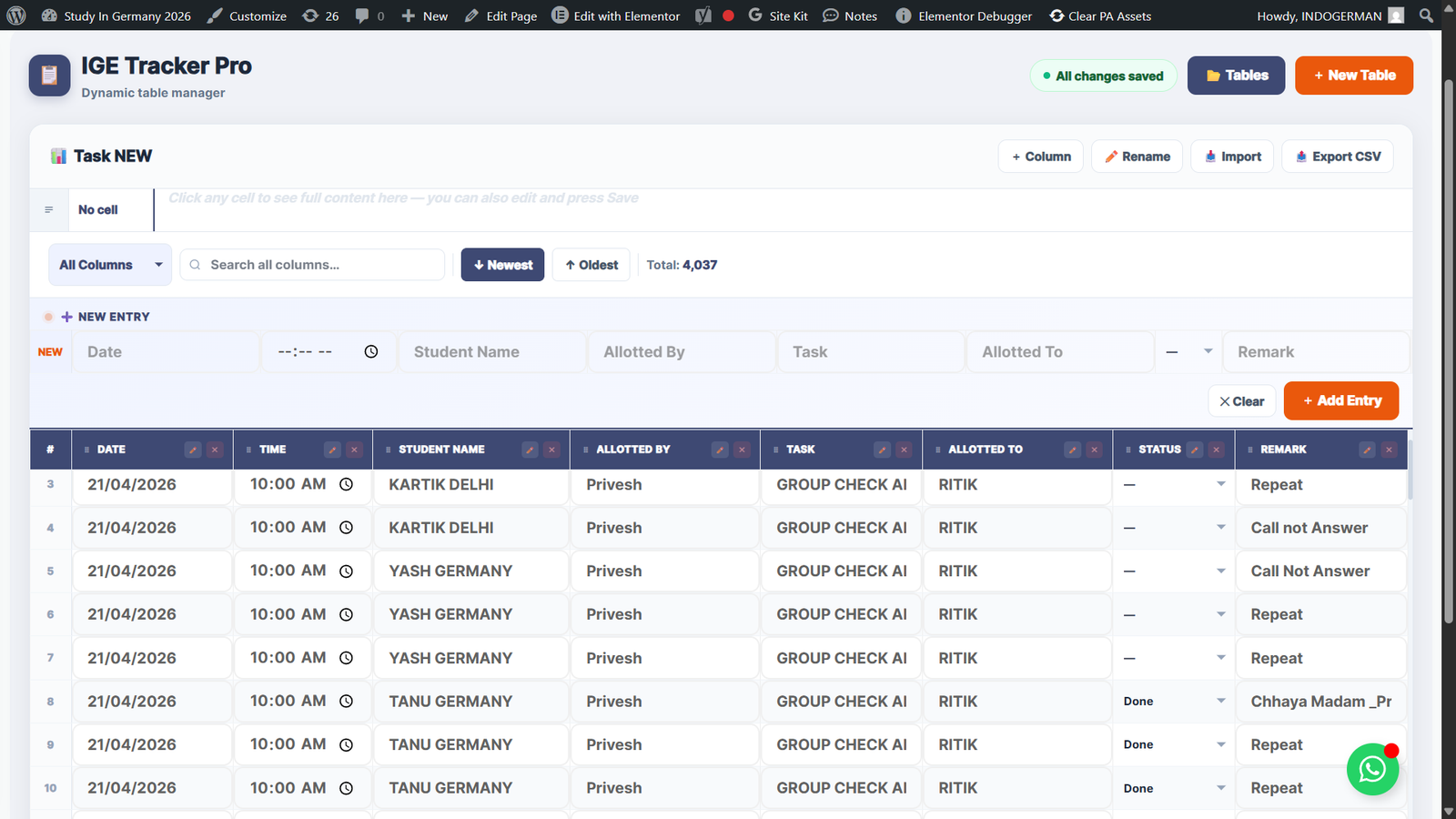Click the Export CSV button
The width and height of the screenshot is (1456, 819).
[1338, 156]
